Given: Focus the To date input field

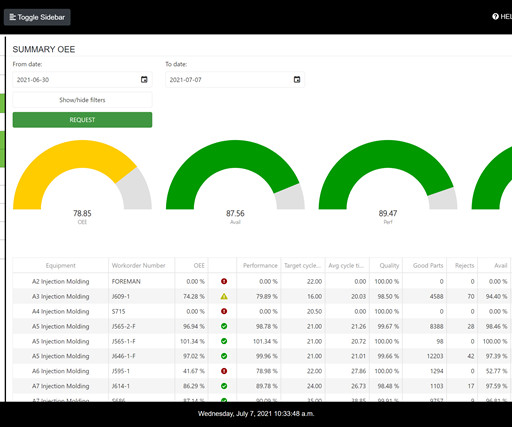Looking at the screenshot, I should 235,80.
